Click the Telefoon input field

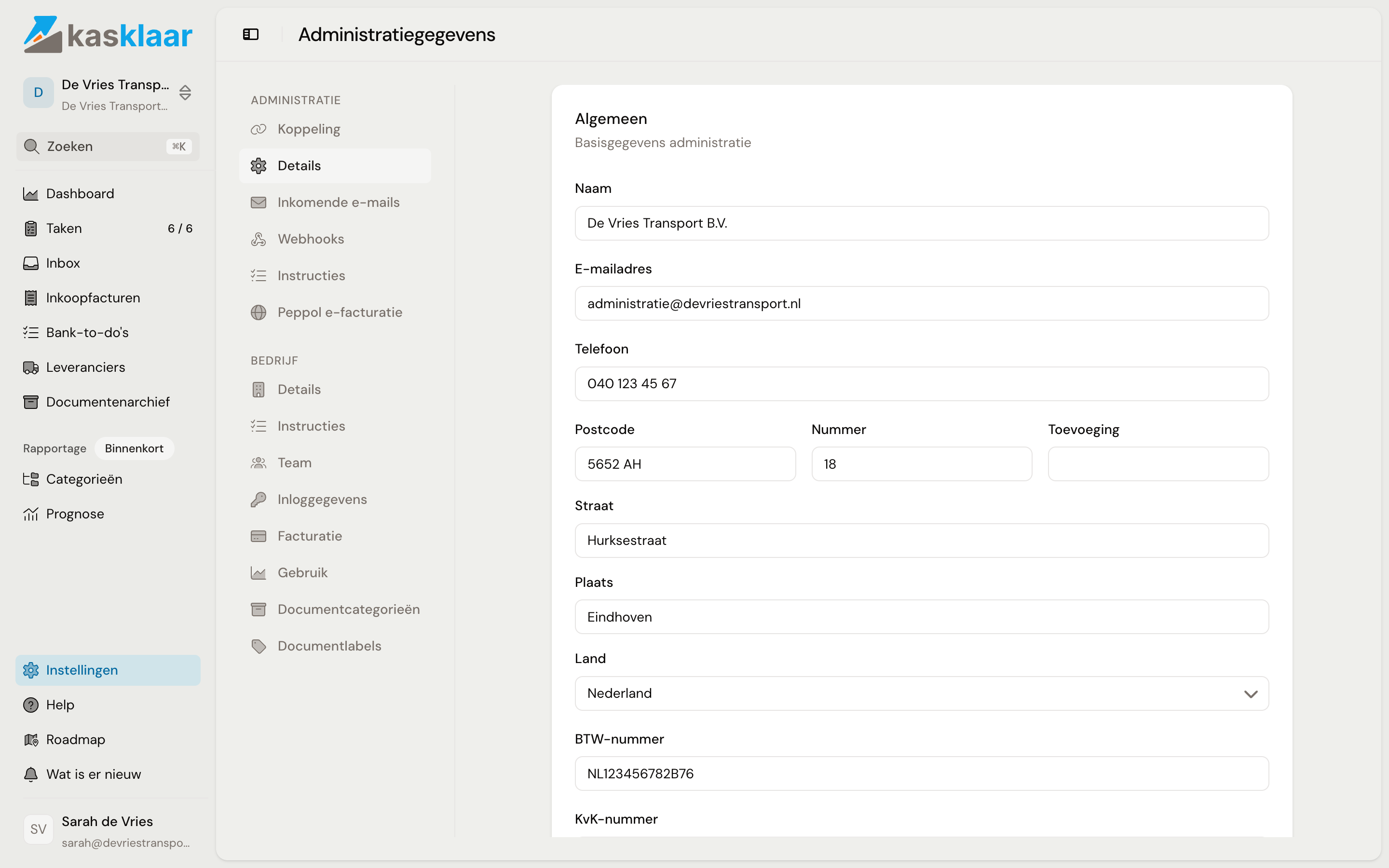pos(921,384)
